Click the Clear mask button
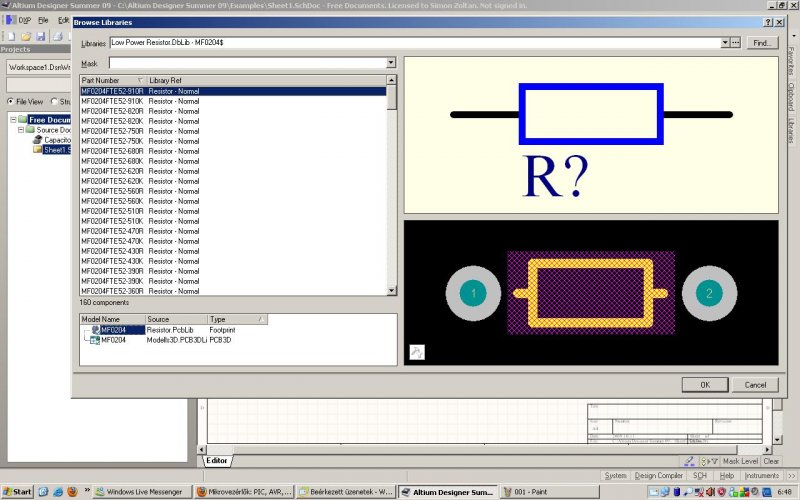Viewport: 800px width, 500px height. pyautogui.click(x=771, y=461)
